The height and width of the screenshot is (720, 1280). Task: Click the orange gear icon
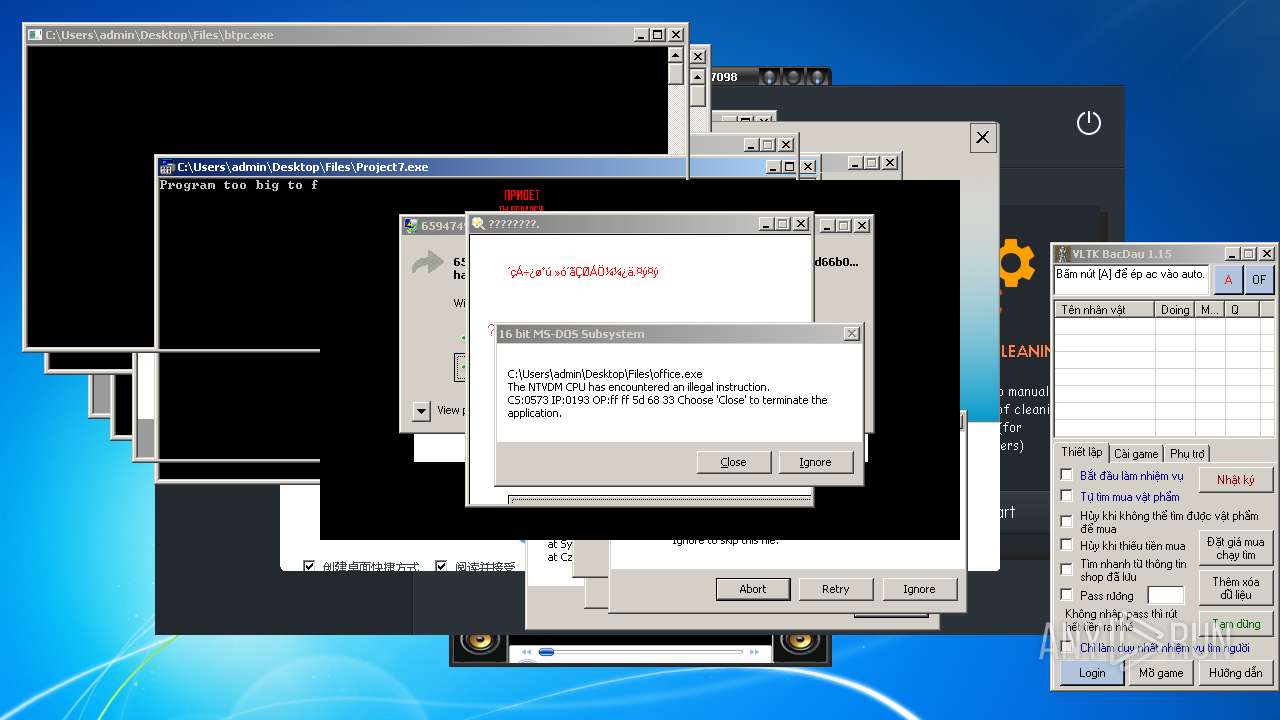tap(1016, 263)
